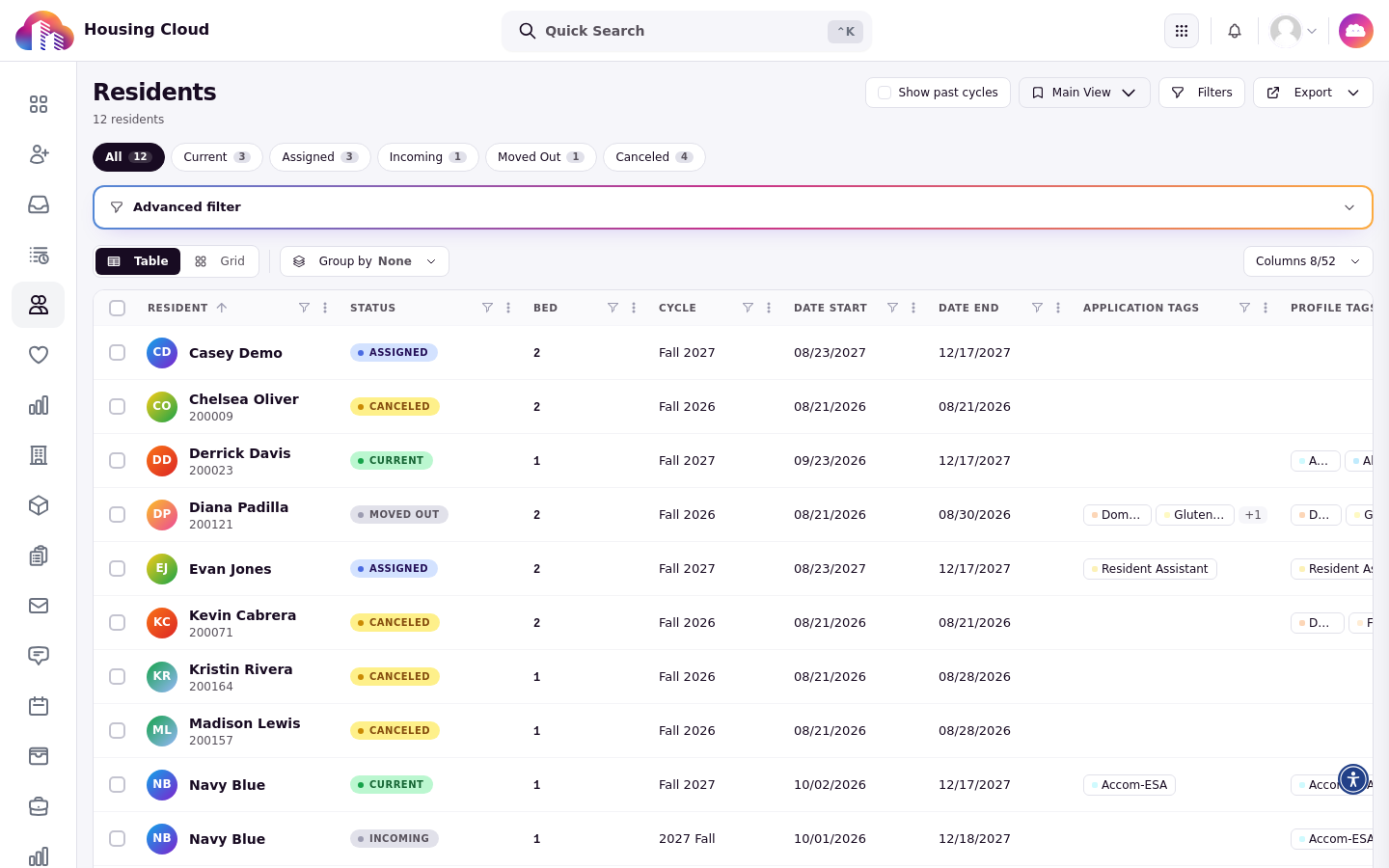Screen dimensions: 1389x868
Task: Click the heart icon in sidebar
Action: click(x=39, y=355)
